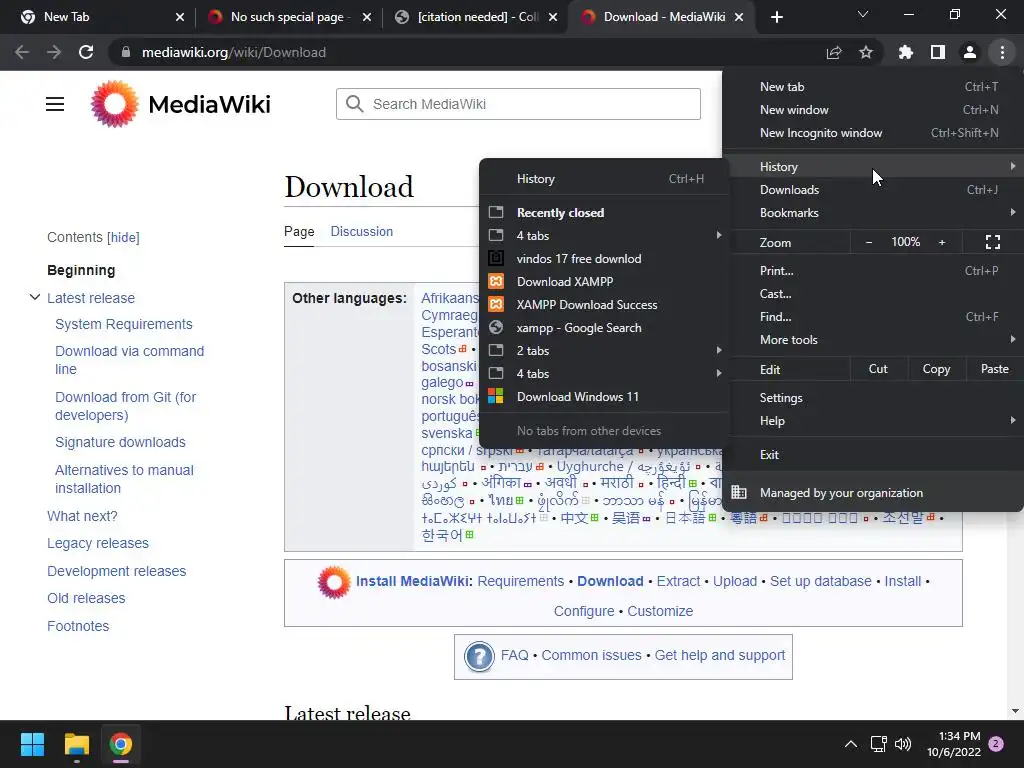
Task: Select Cast from Chrome menu
Action: point(873,294)
